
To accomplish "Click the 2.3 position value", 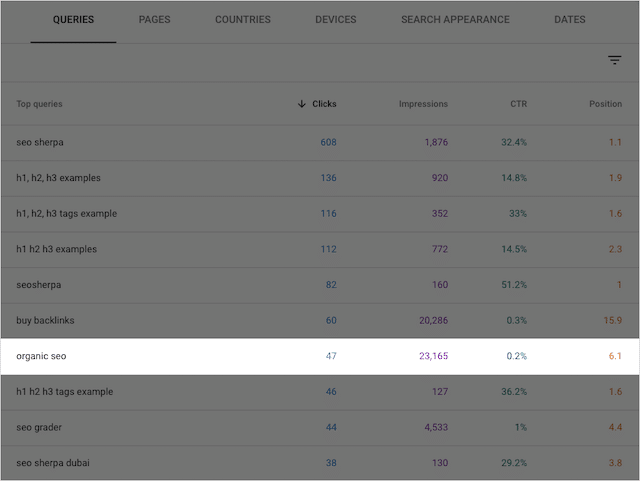I will point(615,249).
